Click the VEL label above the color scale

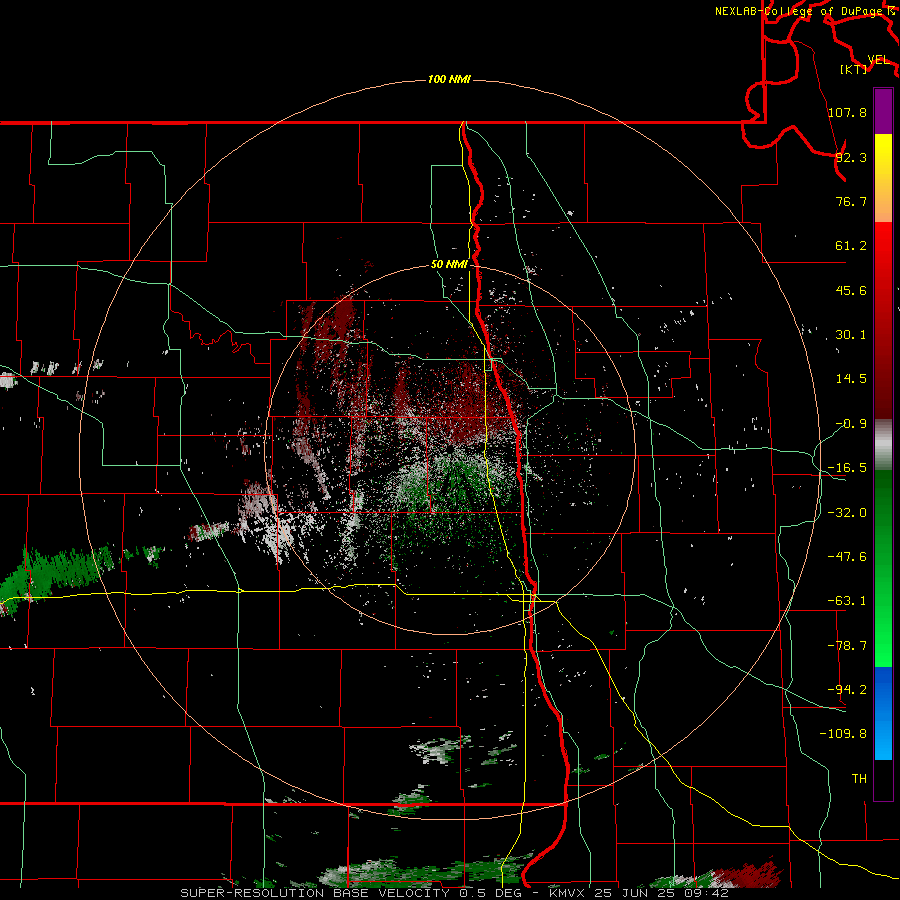tap(878, 60)
